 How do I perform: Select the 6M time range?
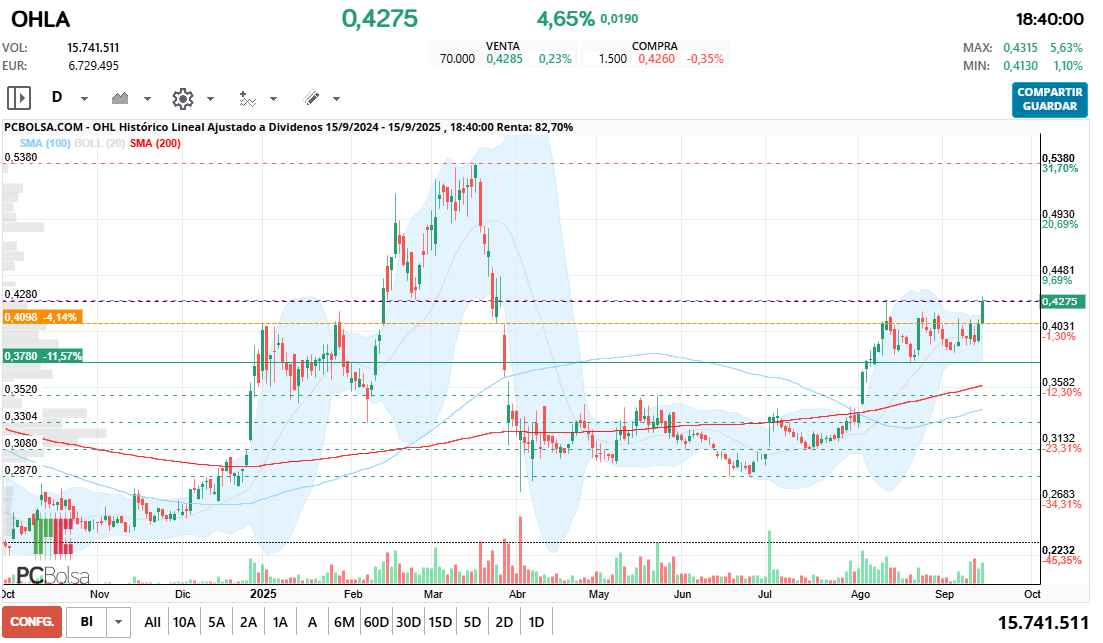click(x=344, y=623)
